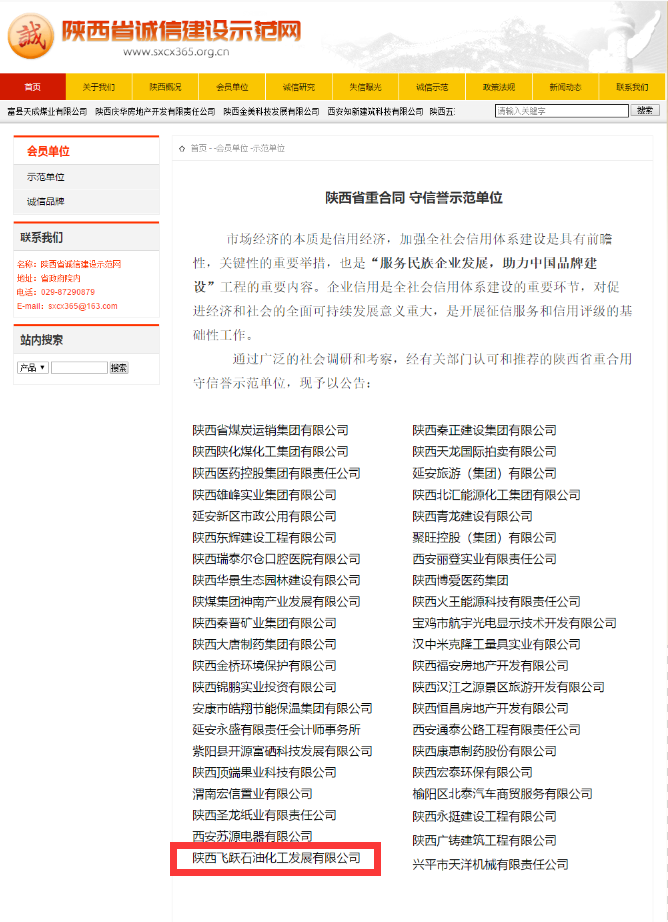
Task: Click 聚旺控股（集团）有限公司
Action: coord(485,537)
